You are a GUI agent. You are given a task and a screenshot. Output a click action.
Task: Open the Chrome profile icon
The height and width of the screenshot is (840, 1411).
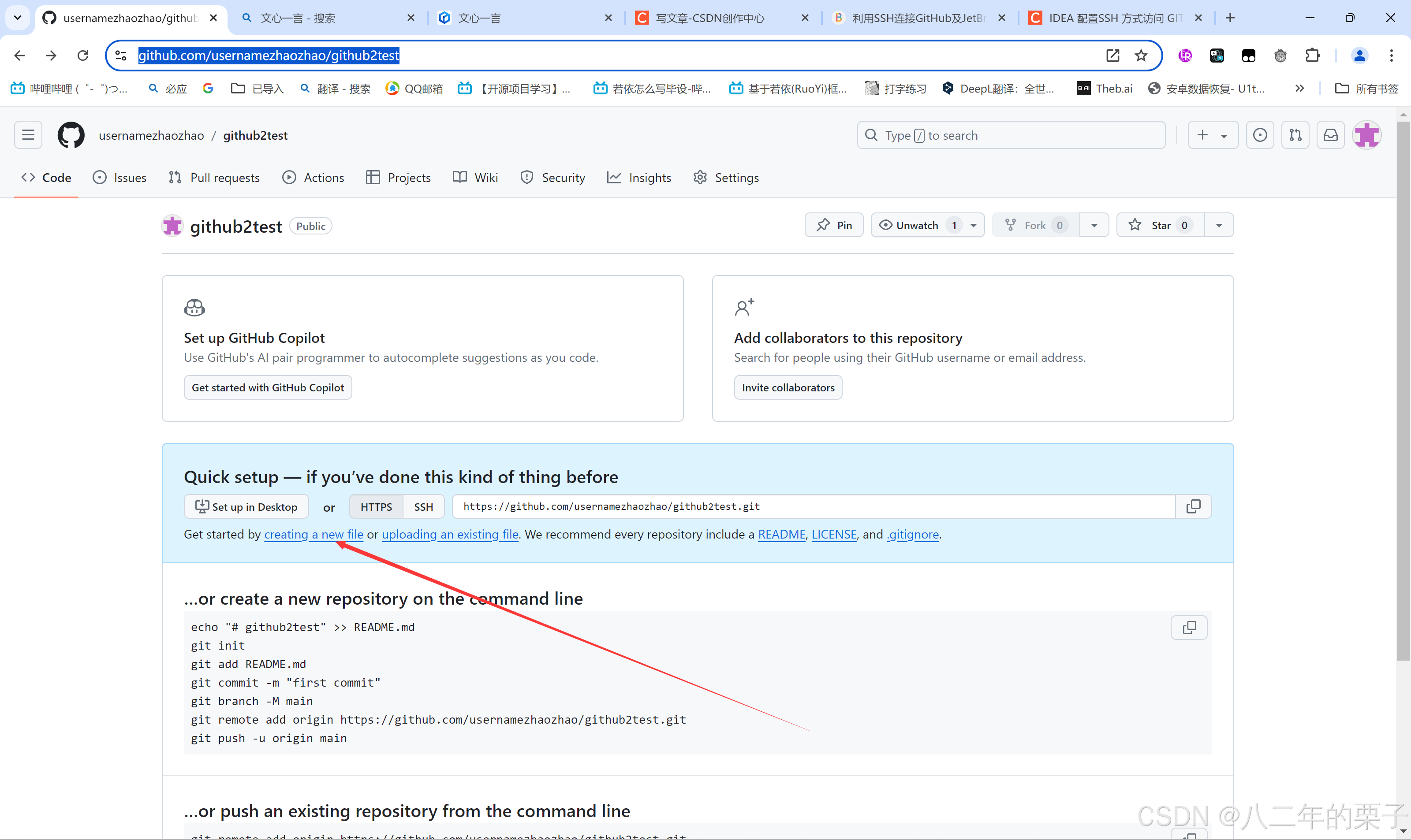click(1359, 56)
